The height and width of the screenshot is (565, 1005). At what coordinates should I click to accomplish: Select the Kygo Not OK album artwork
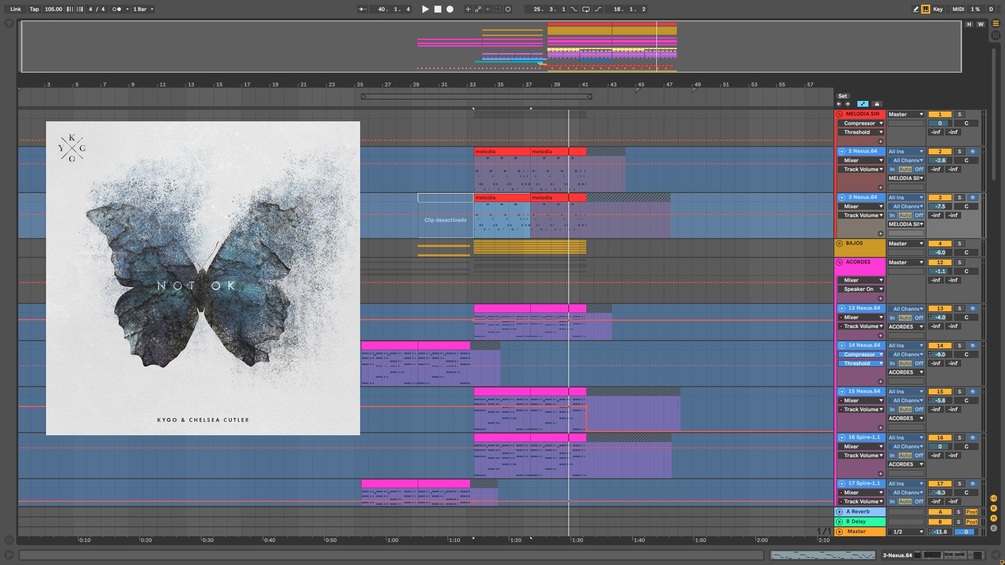coord(203,278)
